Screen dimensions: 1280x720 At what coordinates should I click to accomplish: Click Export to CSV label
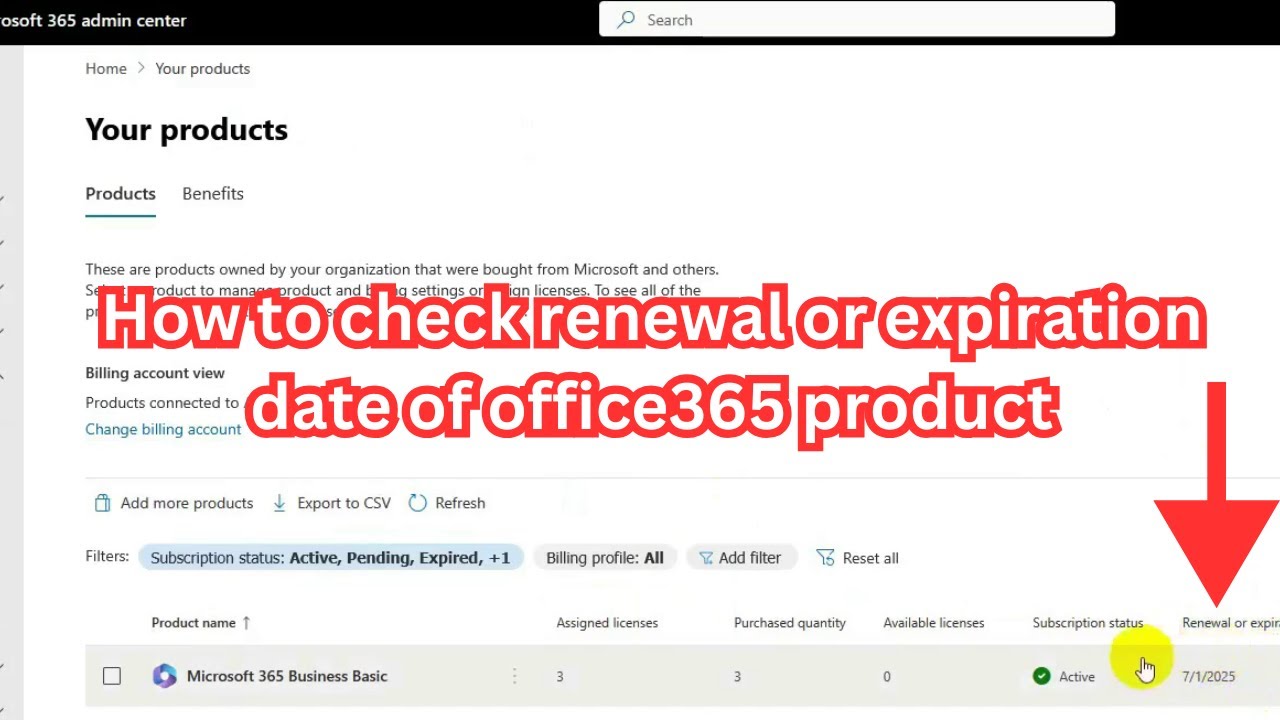coord(344,503)
